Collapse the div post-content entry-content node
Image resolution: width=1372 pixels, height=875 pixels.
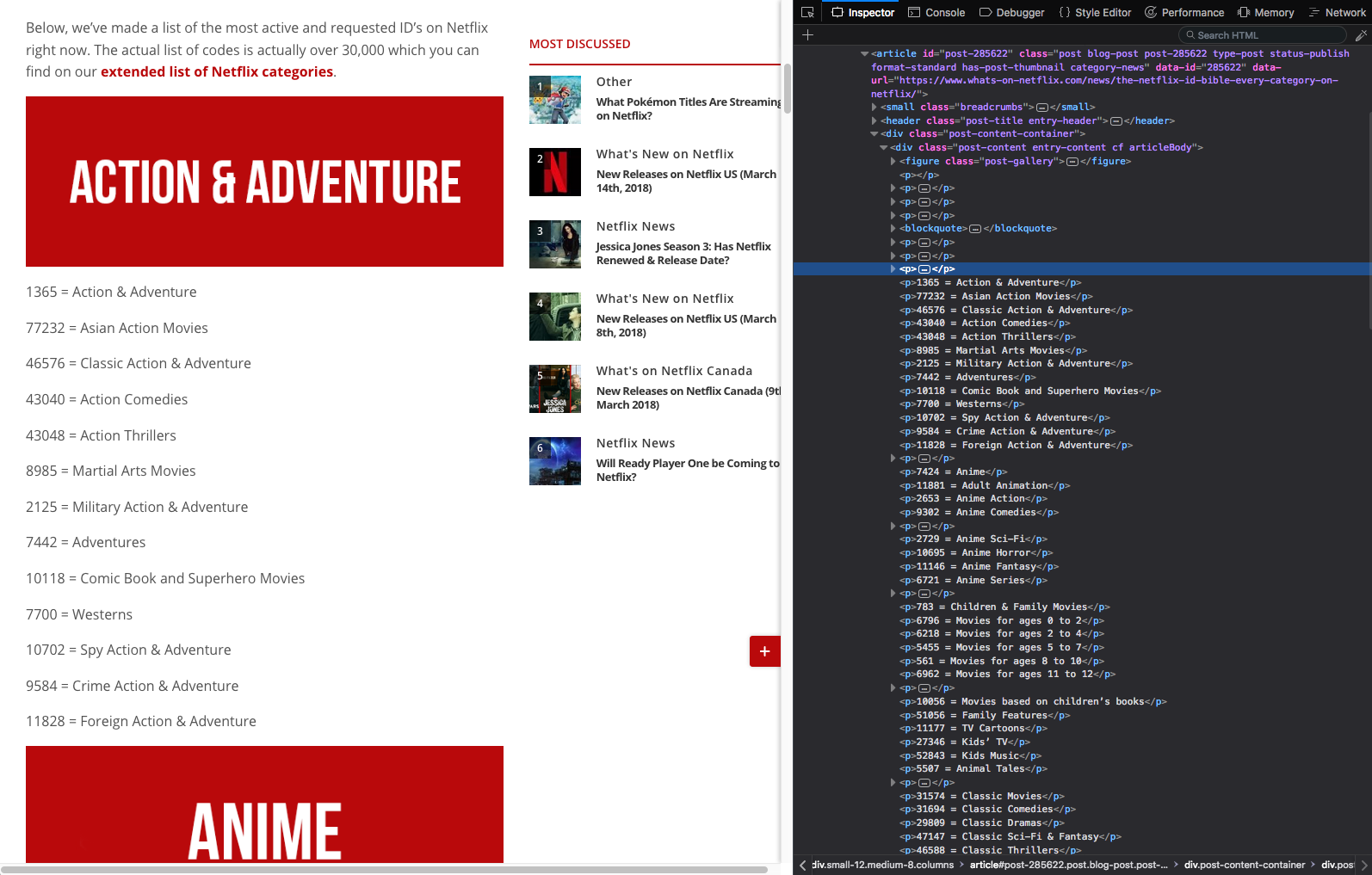pyautogui.click(x=883, y=148)
